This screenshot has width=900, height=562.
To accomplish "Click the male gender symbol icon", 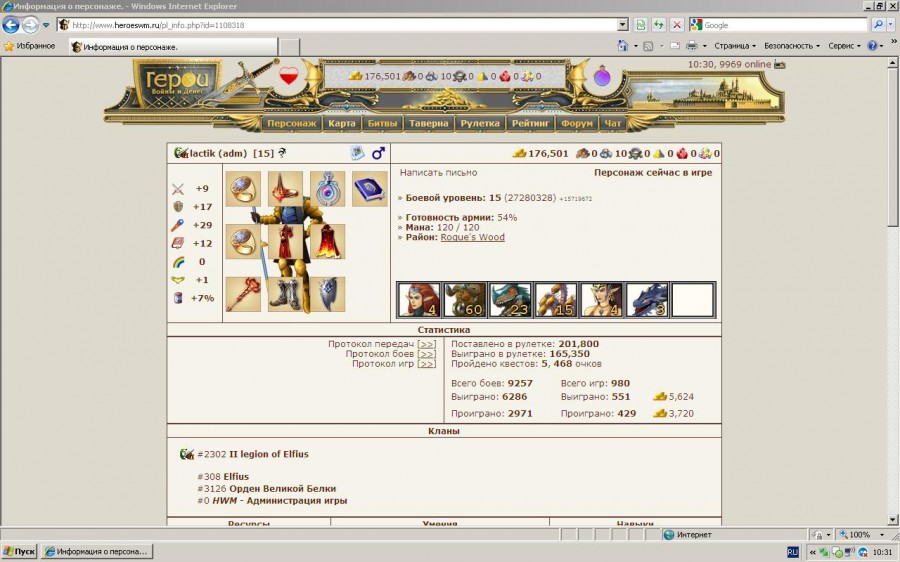I will coord(378,153).
